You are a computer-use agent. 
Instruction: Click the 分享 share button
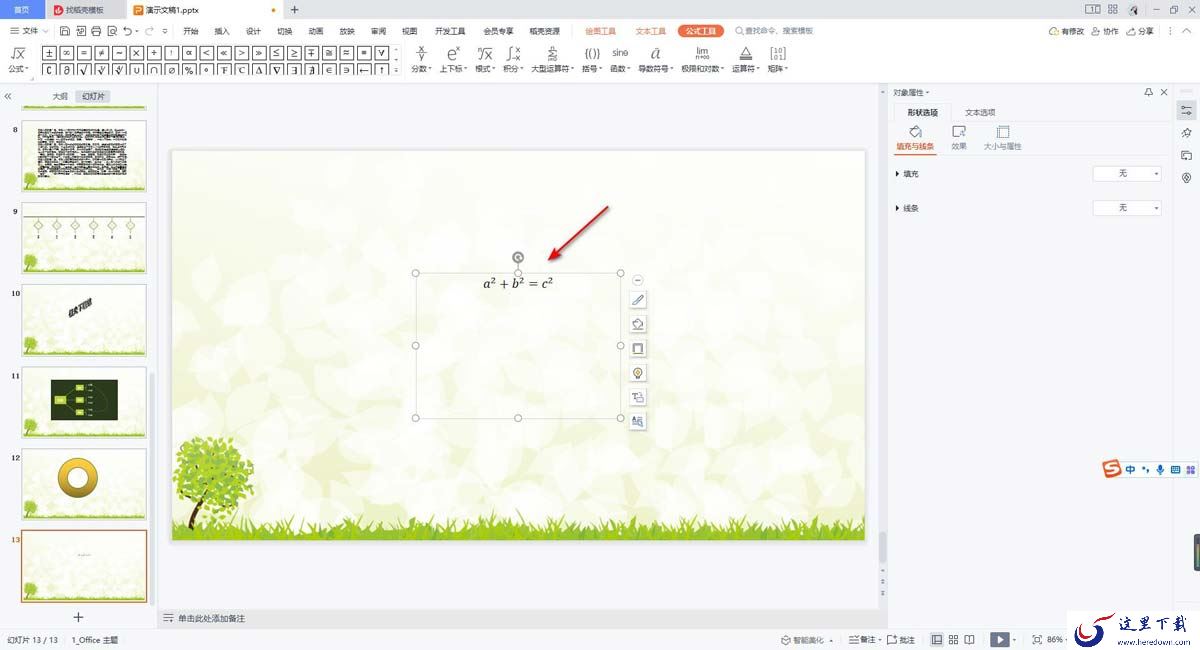1139,31
